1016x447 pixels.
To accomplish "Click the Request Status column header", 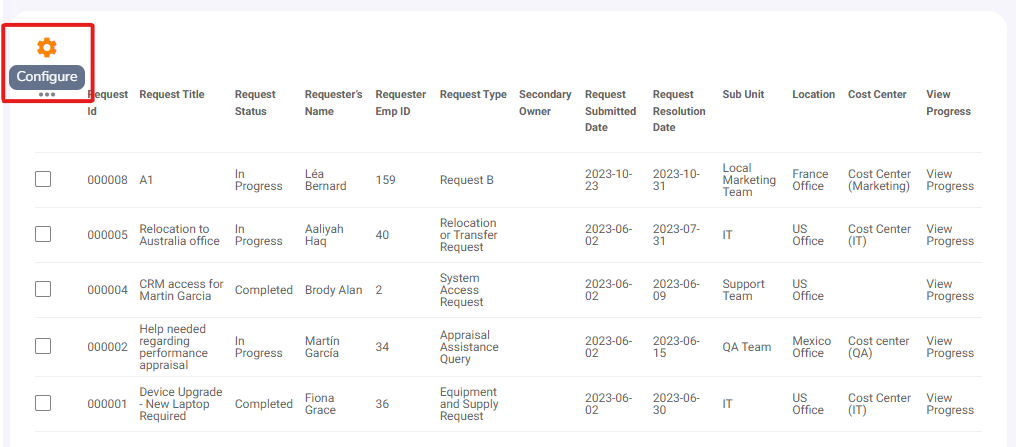I will pos(255,103).
